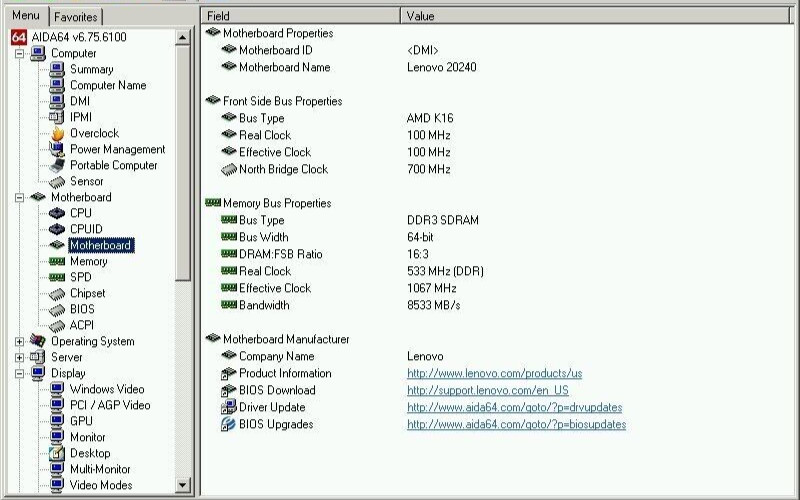Expand the Operating System node
This screenshot has height=500, width=800.
[19, 341]
